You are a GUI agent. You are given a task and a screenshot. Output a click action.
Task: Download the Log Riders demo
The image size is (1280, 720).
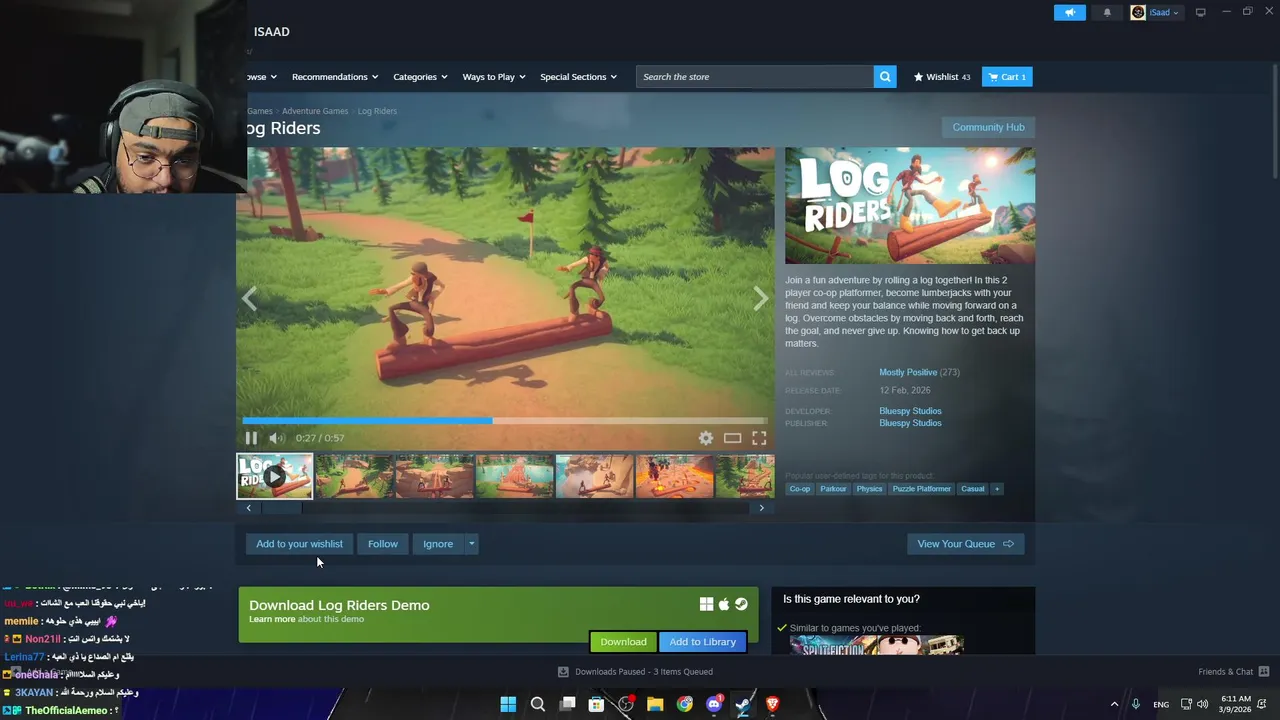pos(623,642)
